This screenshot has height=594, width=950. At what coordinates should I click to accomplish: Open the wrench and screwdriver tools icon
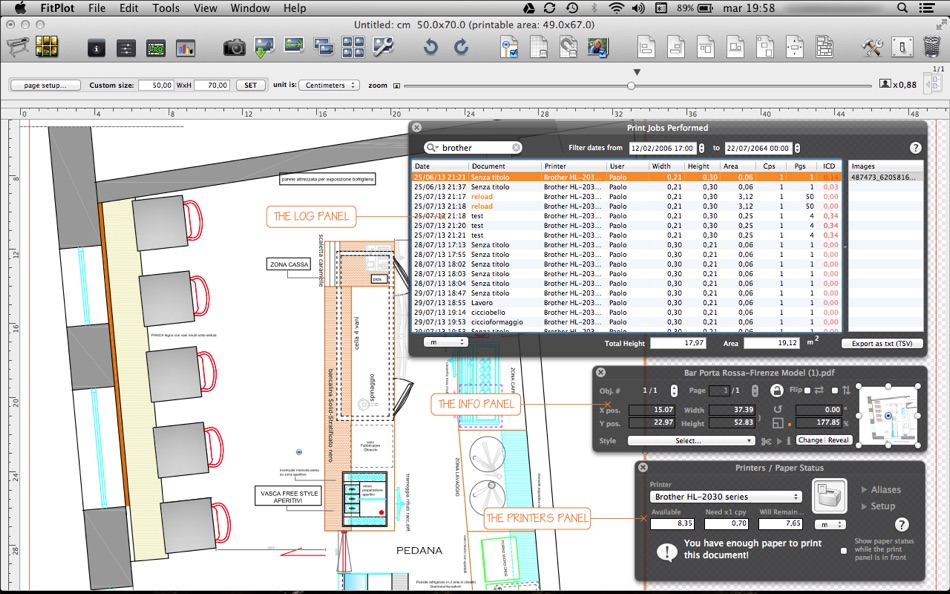click(871, 46)
